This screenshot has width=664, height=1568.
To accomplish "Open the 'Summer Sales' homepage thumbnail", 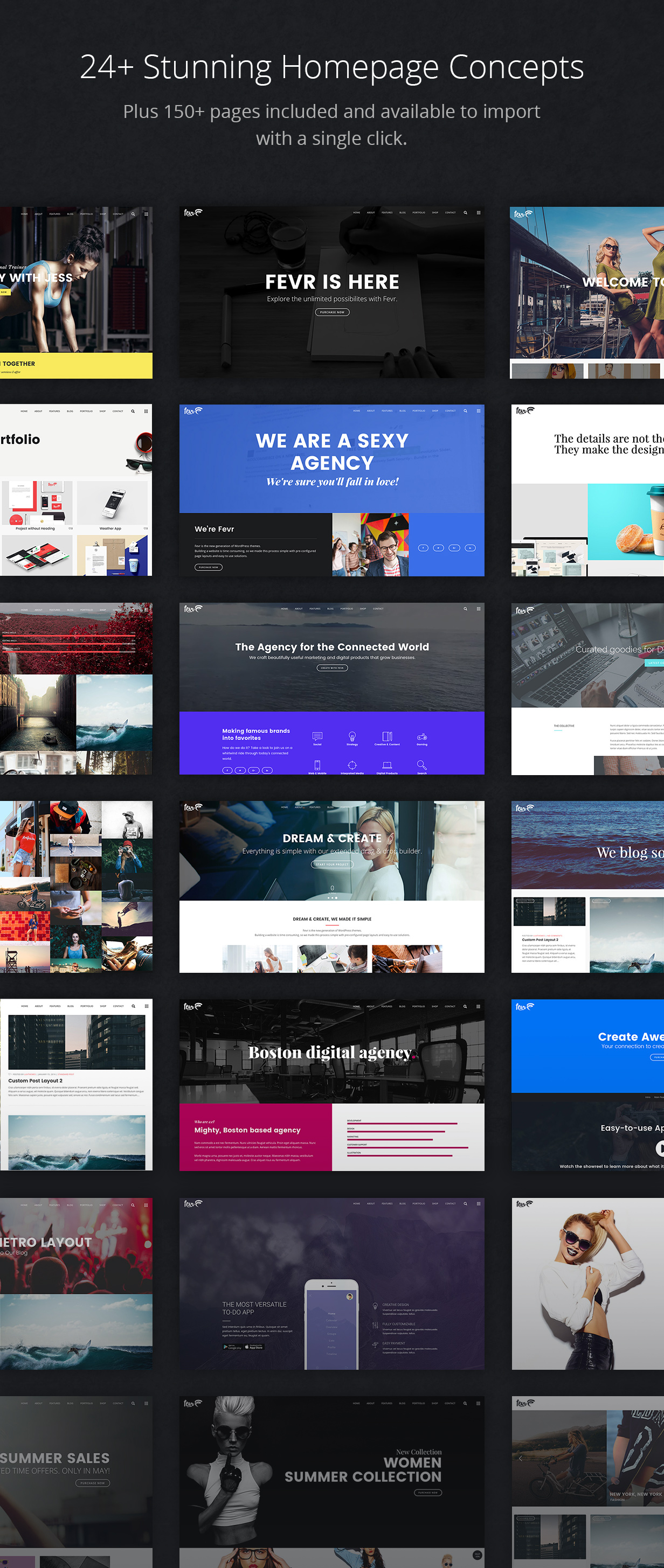I will tap(76, 1482).
